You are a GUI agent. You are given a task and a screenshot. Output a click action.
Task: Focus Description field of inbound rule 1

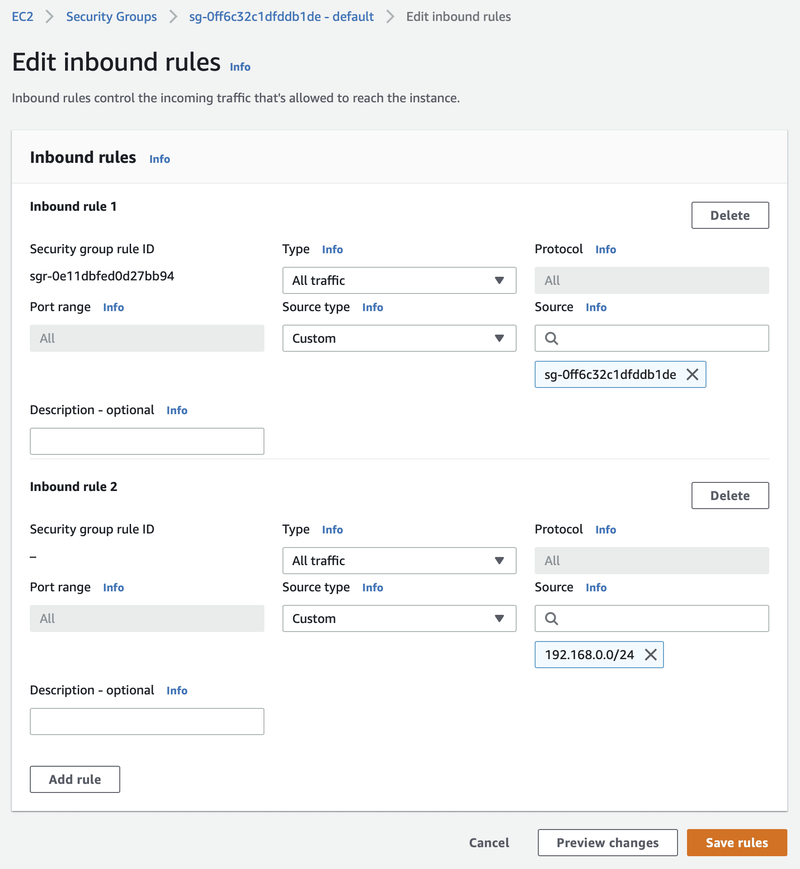[x=147, y=441]
